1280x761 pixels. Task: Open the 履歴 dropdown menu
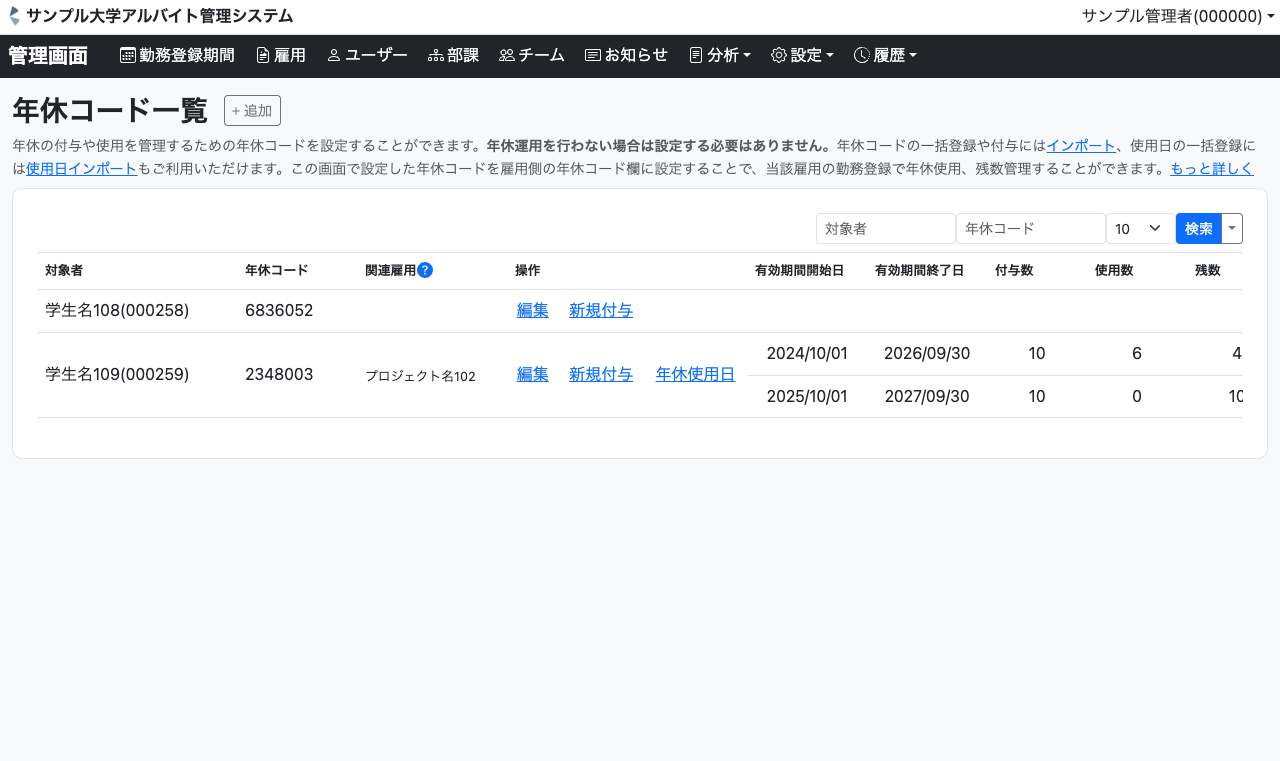click(x=885, y=56)
